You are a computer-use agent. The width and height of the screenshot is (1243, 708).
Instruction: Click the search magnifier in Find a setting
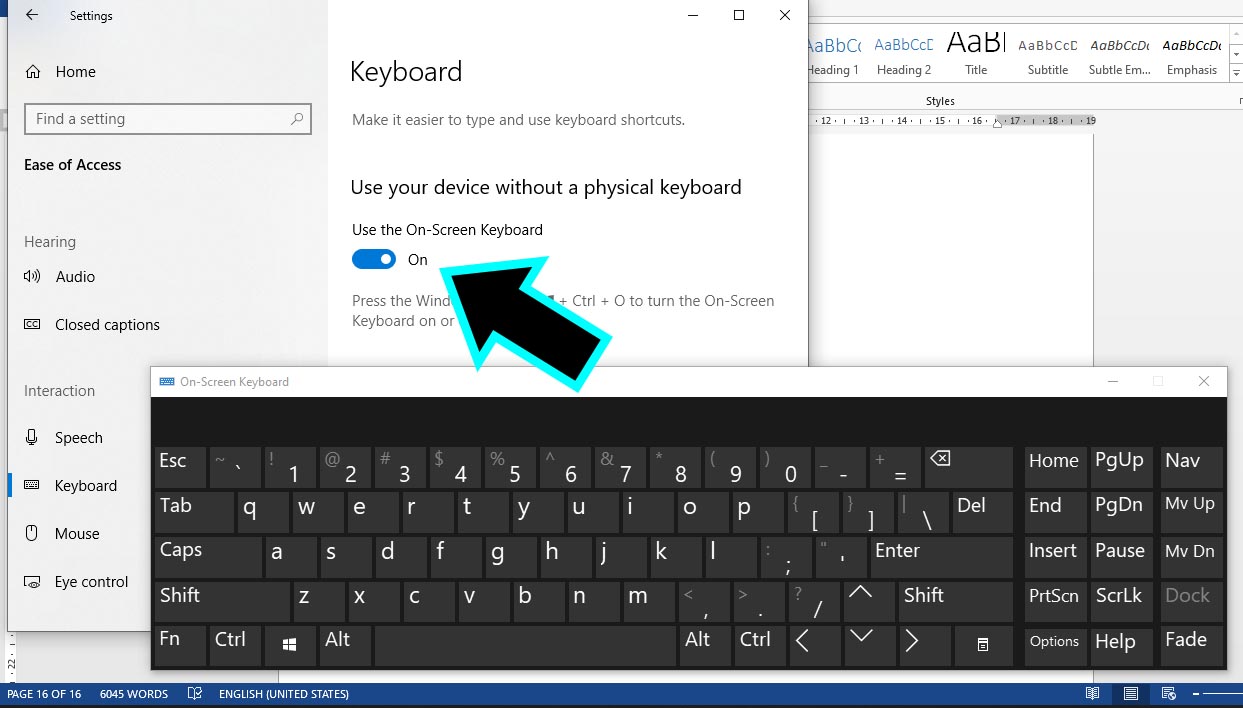[x=297, y=119]
